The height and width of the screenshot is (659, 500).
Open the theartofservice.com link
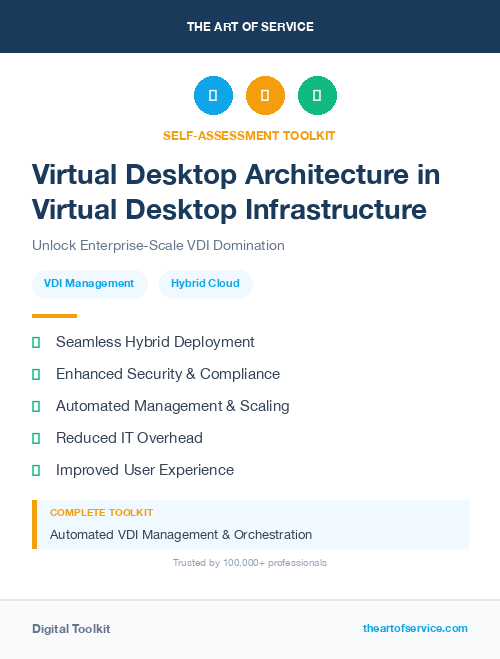415,628
